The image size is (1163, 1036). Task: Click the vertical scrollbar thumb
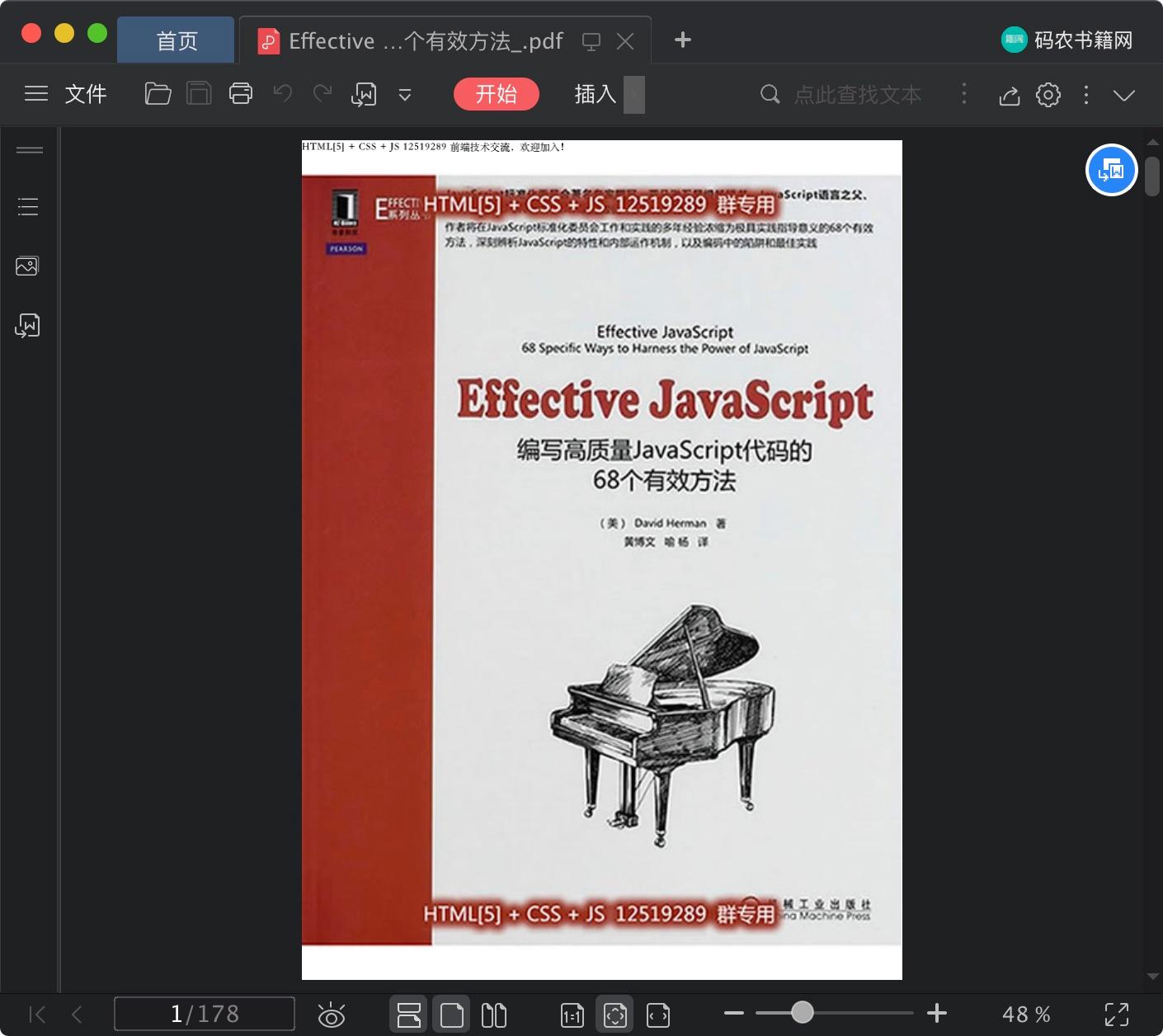(x=1152, y=176)
